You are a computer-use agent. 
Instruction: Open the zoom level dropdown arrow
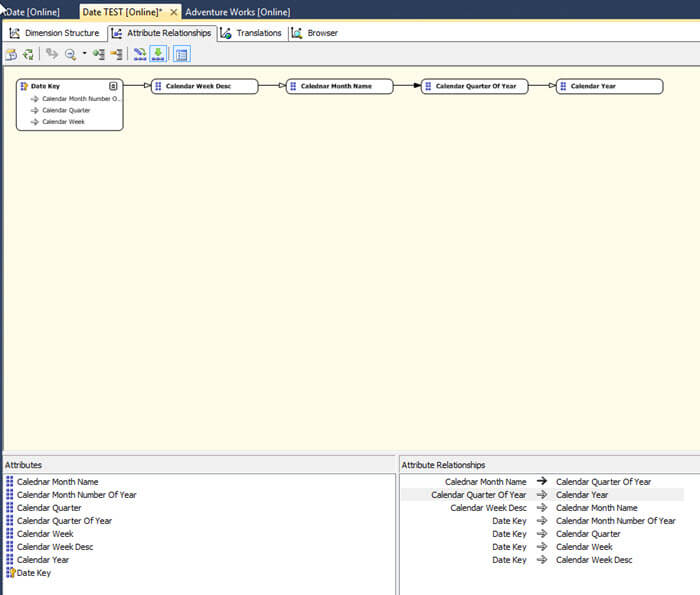point(84,54)
